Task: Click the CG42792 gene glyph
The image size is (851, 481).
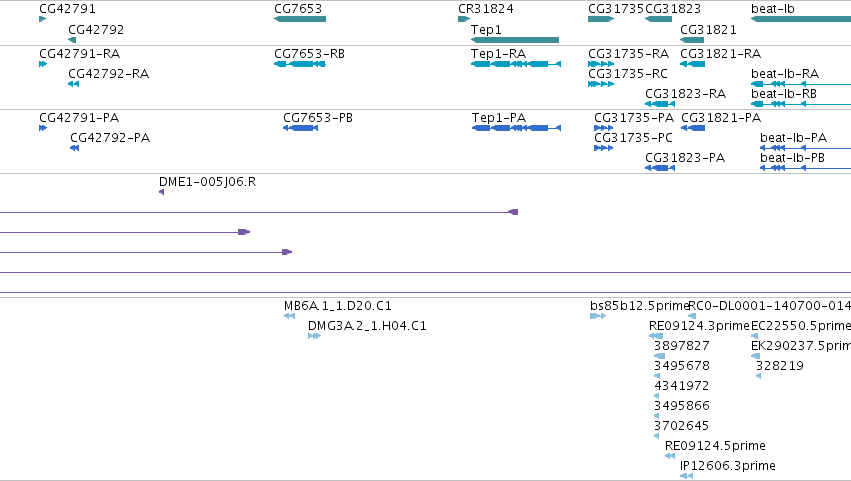Action: (x=72, y=40)
